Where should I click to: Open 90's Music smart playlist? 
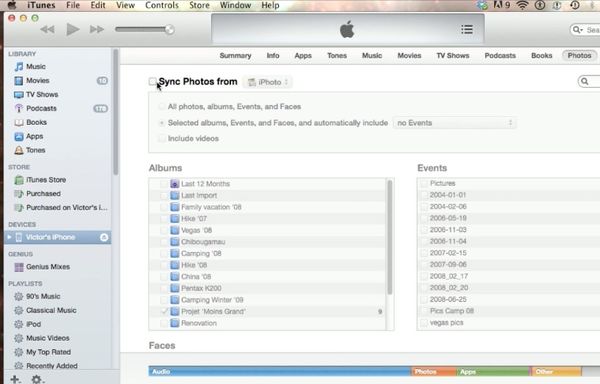[43, 296]
